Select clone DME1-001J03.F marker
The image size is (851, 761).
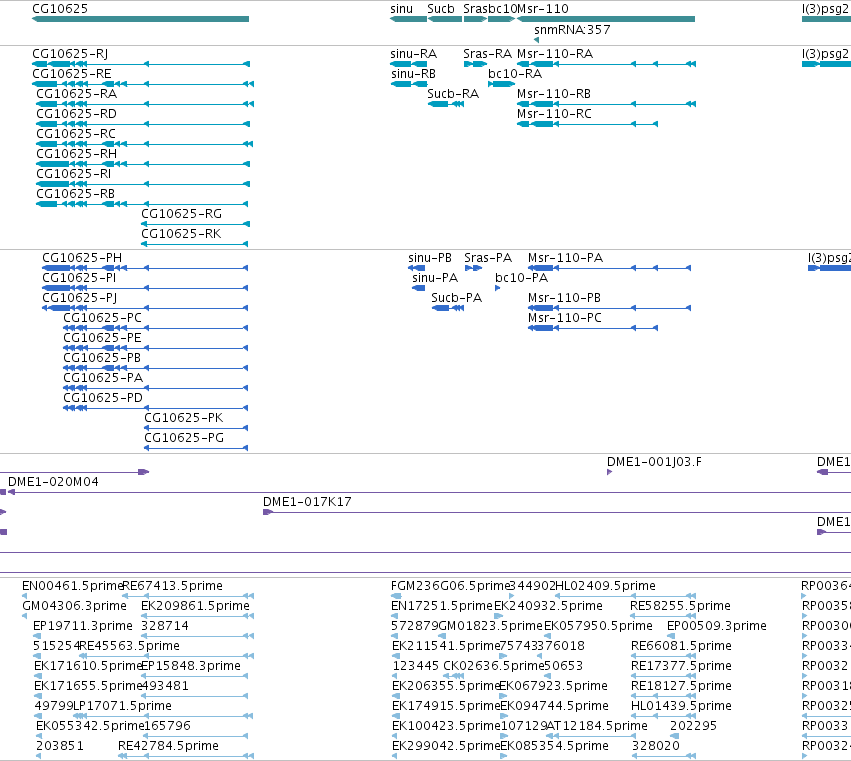609,472
